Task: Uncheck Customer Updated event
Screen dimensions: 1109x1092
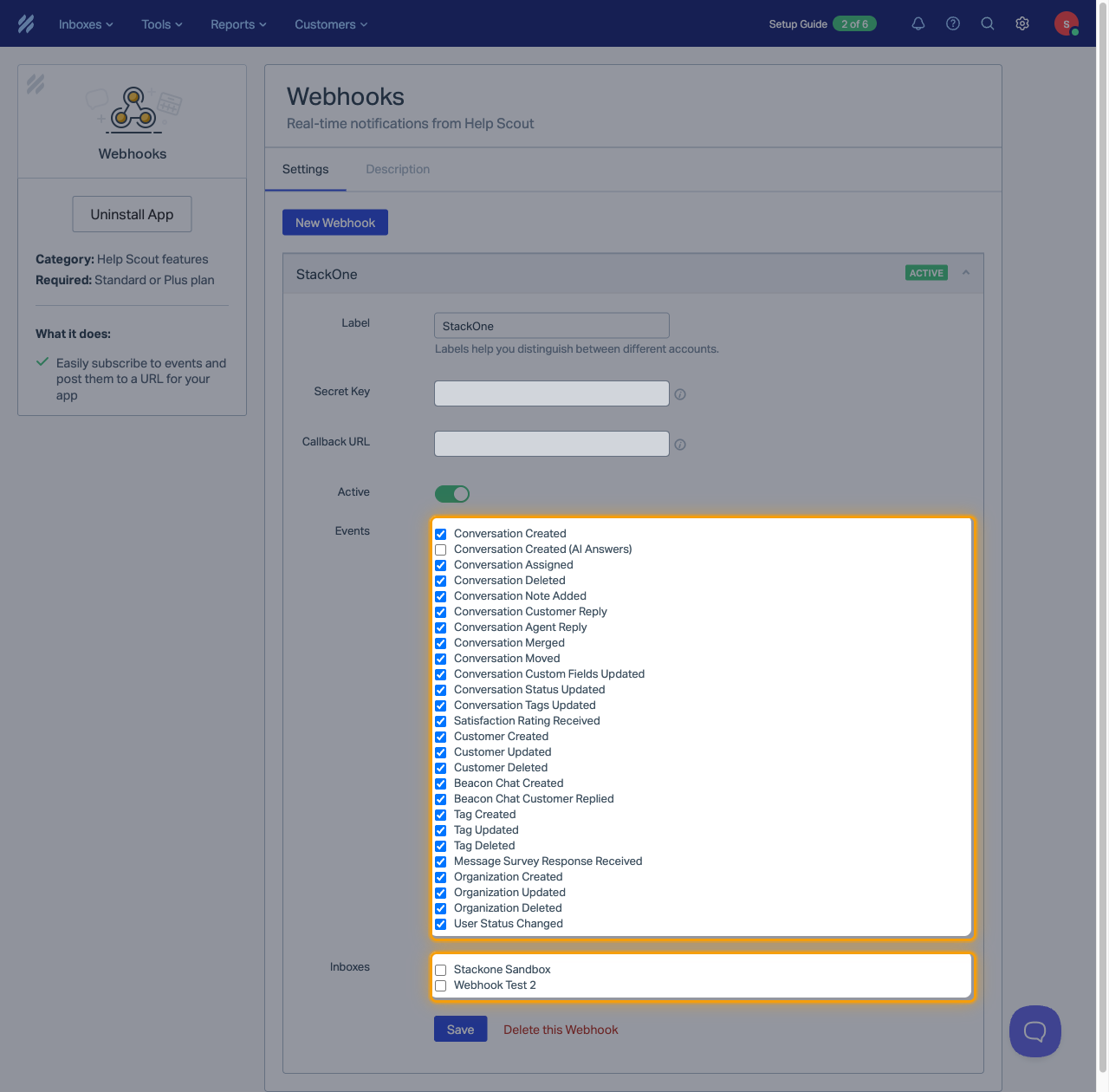Action: click(441, 752)
